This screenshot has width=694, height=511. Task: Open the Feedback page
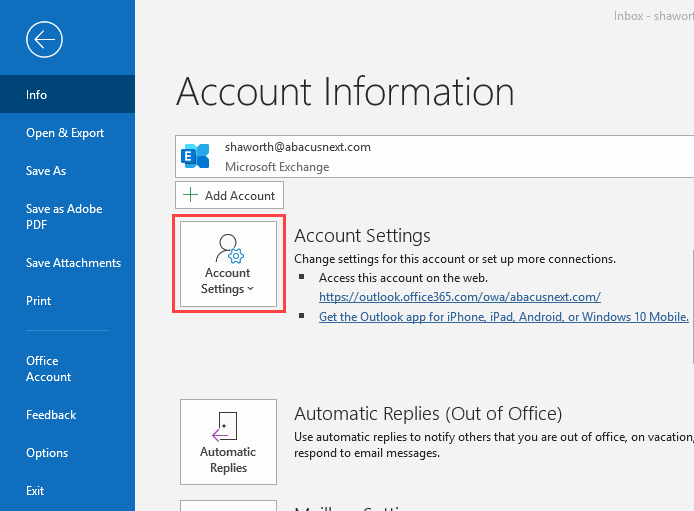pos(67,415)
